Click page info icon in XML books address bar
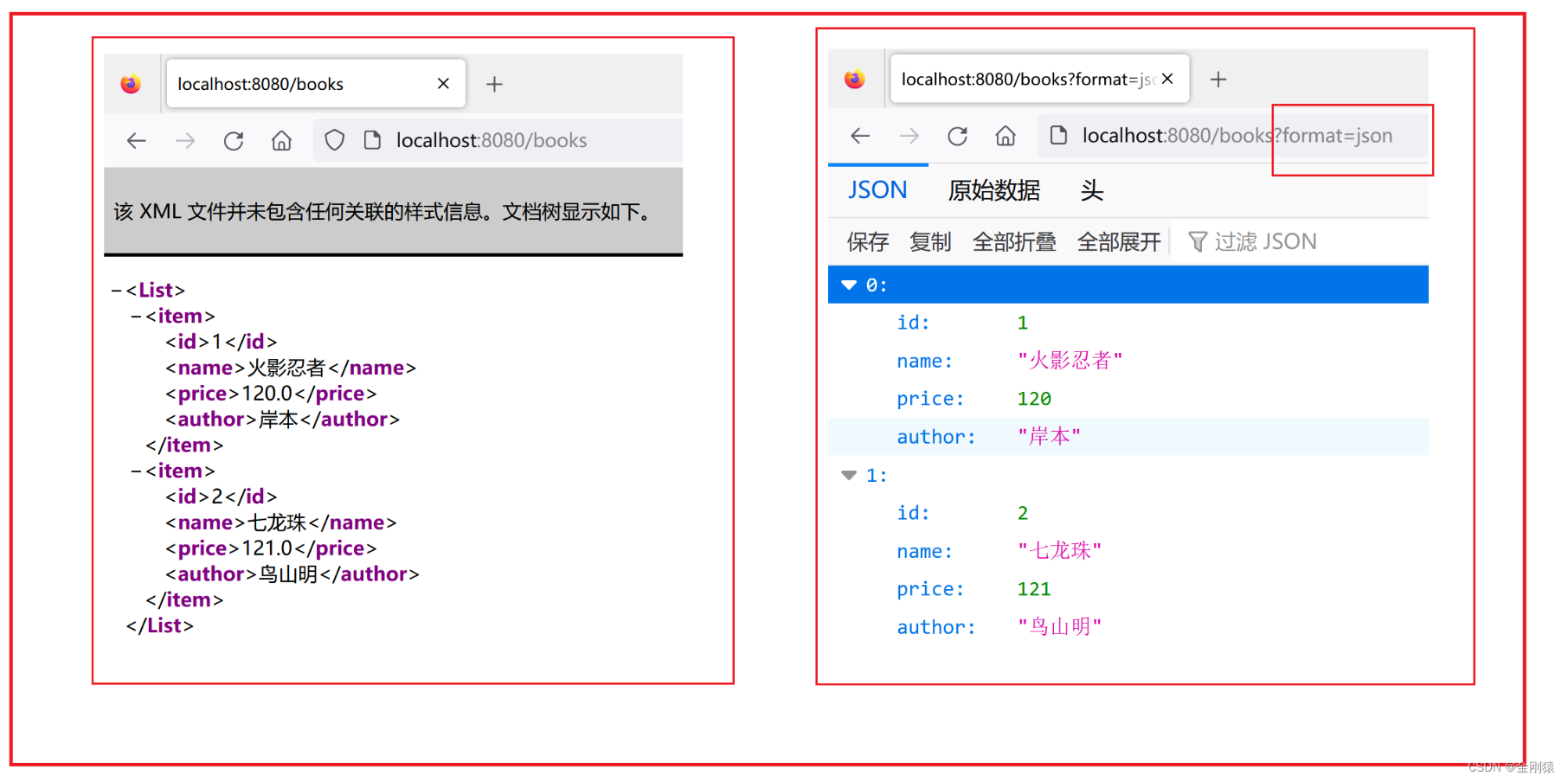The width and height of the screenshot is (1568, 782). click(372, 140)
